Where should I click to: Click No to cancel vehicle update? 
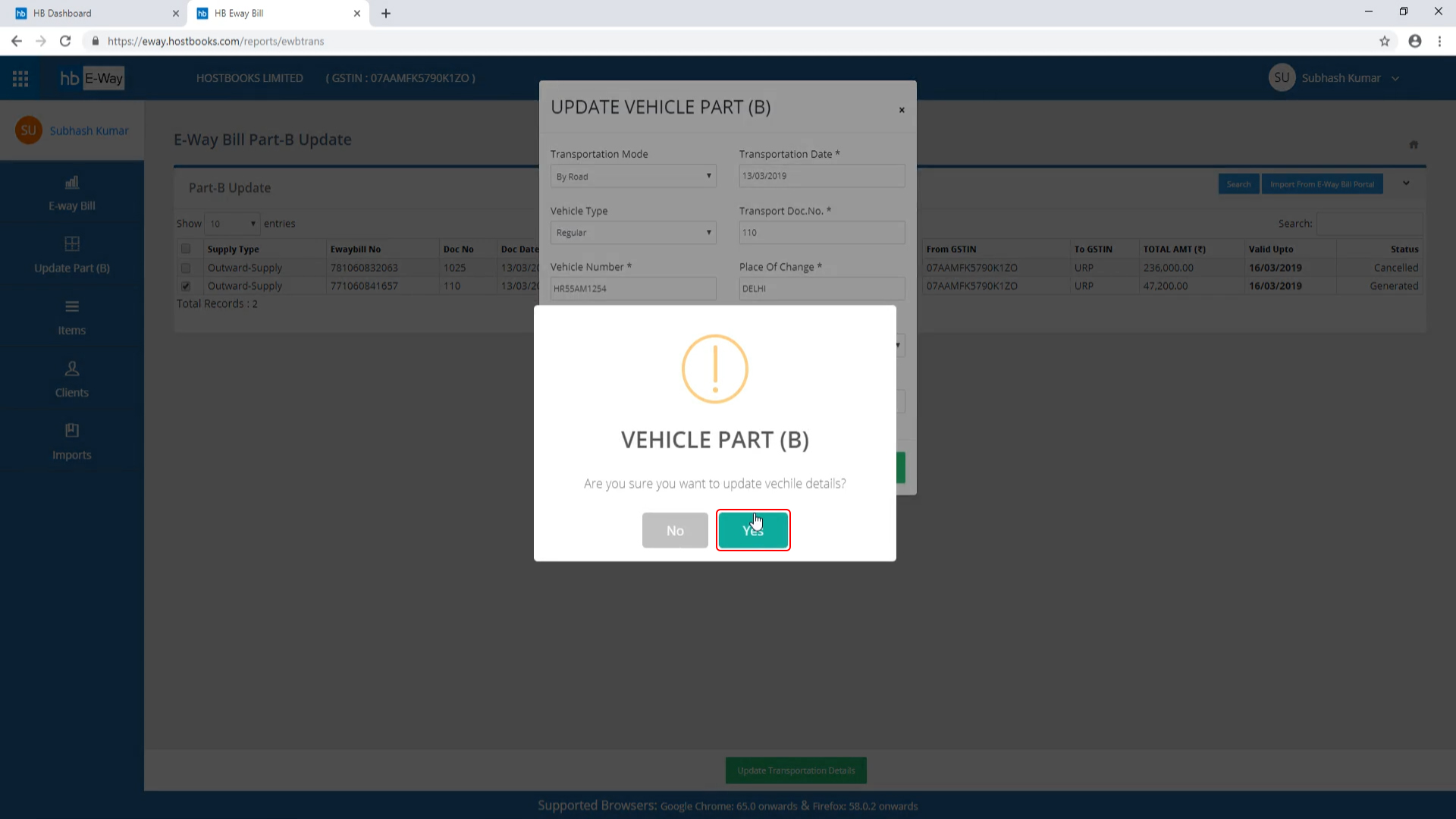675,530
